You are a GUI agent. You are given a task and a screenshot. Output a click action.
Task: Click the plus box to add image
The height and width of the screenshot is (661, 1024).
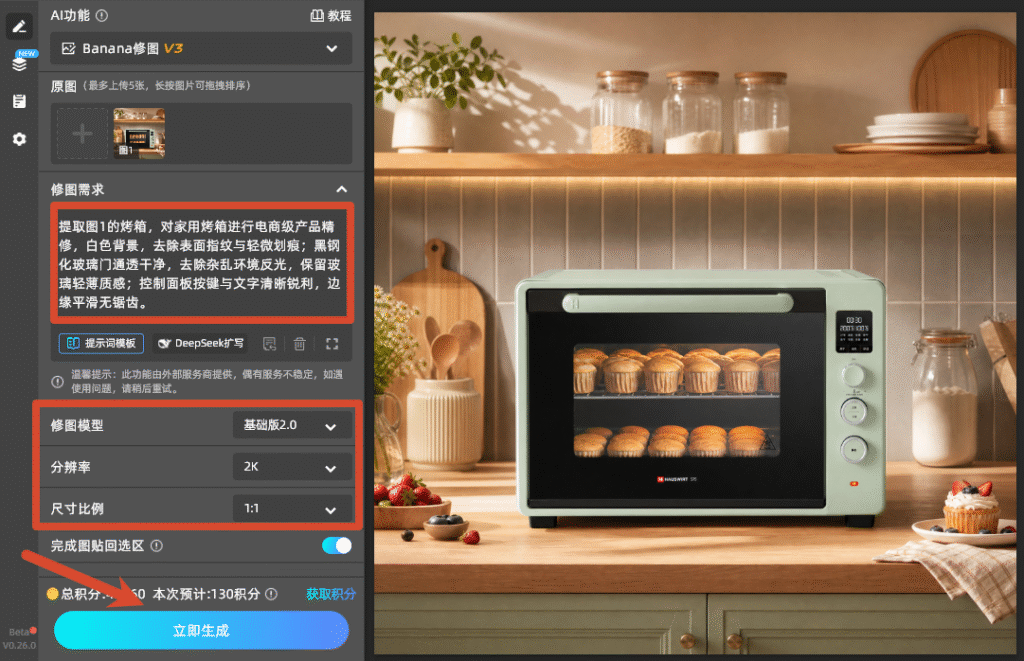tap(82, 134)
